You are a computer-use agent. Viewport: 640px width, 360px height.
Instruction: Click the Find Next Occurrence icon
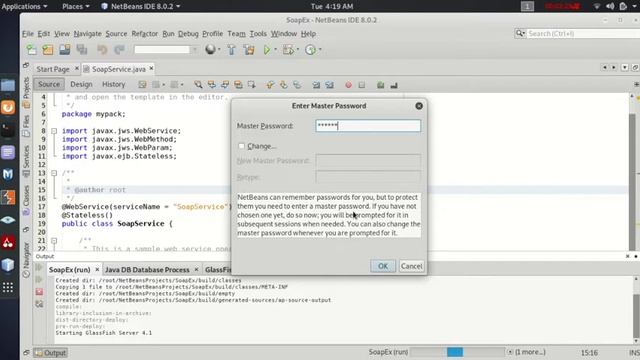click(225, 84)
